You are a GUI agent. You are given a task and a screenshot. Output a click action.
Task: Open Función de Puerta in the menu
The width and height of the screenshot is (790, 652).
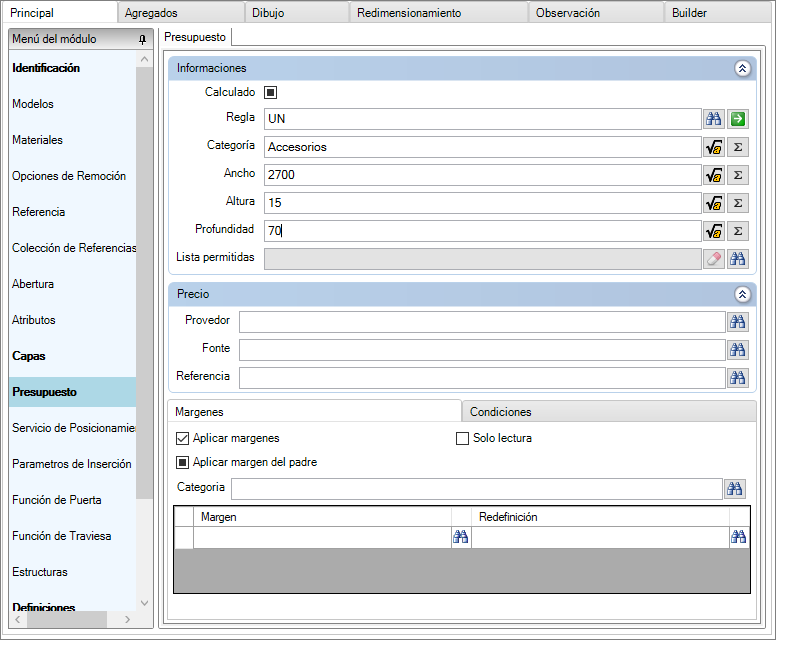click(x=57, y=500)
